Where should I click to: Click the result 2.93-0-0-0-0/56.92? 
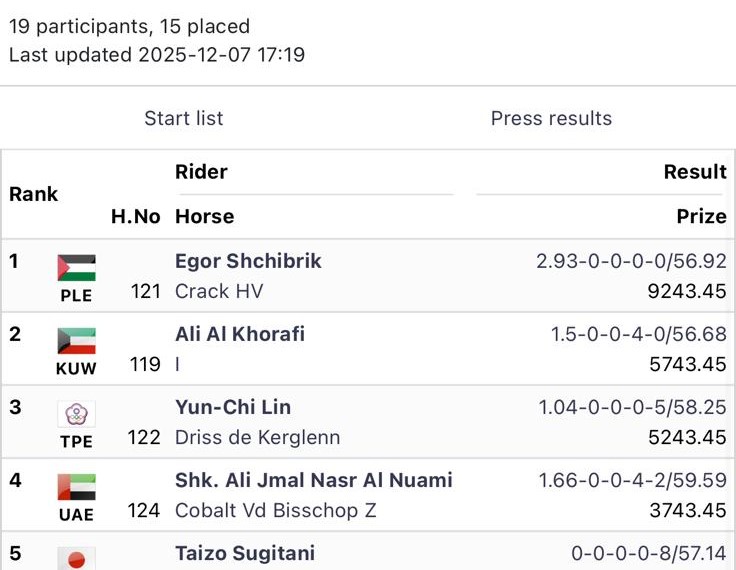coord(631,261)
